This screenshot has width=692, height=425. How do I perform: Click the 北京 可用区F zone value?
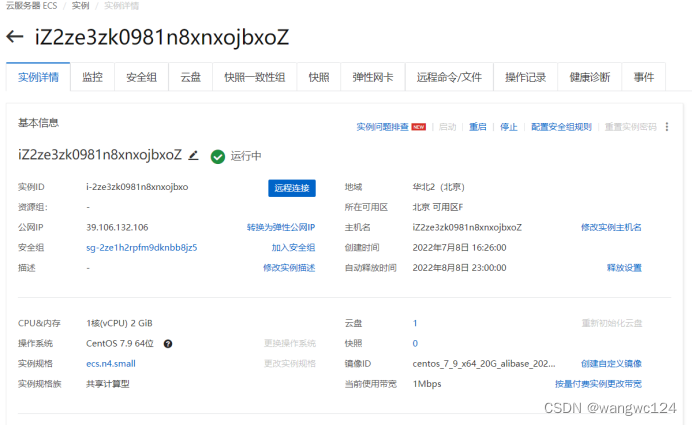(437, 207)
